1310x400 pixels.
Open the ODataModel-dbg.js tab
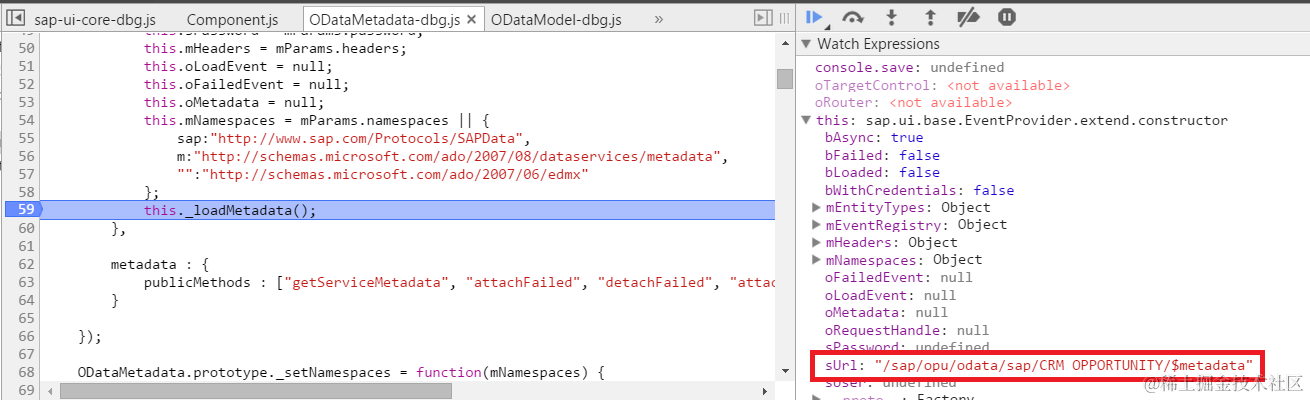[555, 19]
